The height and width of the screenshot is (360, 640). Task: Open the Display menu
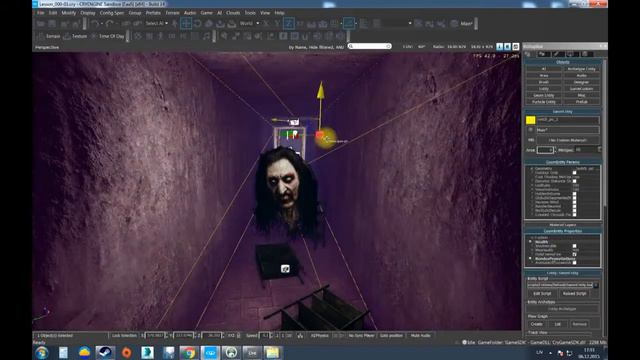88,13
